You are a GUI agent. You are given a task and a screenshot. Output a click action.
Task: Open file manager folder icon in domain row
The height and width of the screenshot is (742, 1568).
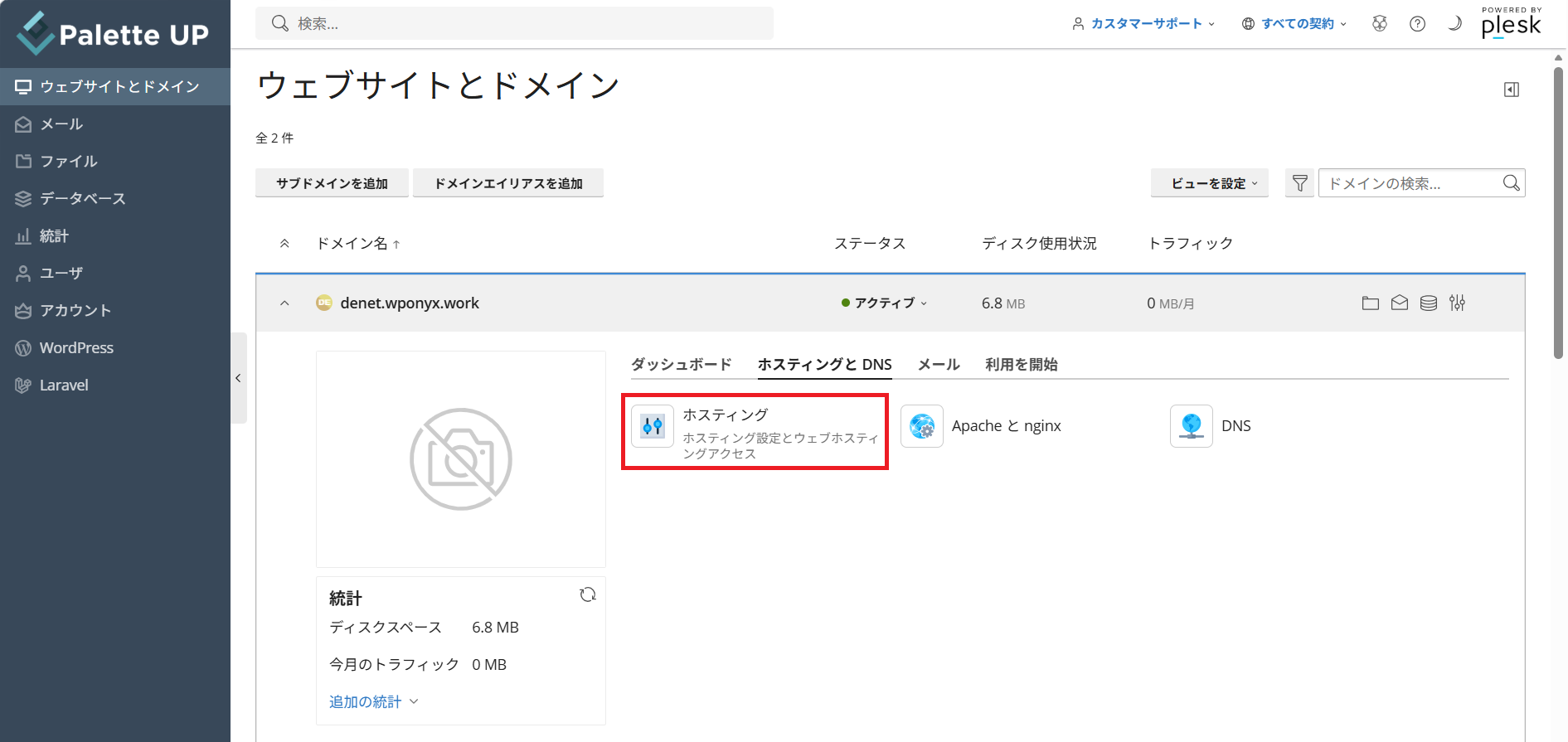pyautogui.click(x=1371, y=303)
